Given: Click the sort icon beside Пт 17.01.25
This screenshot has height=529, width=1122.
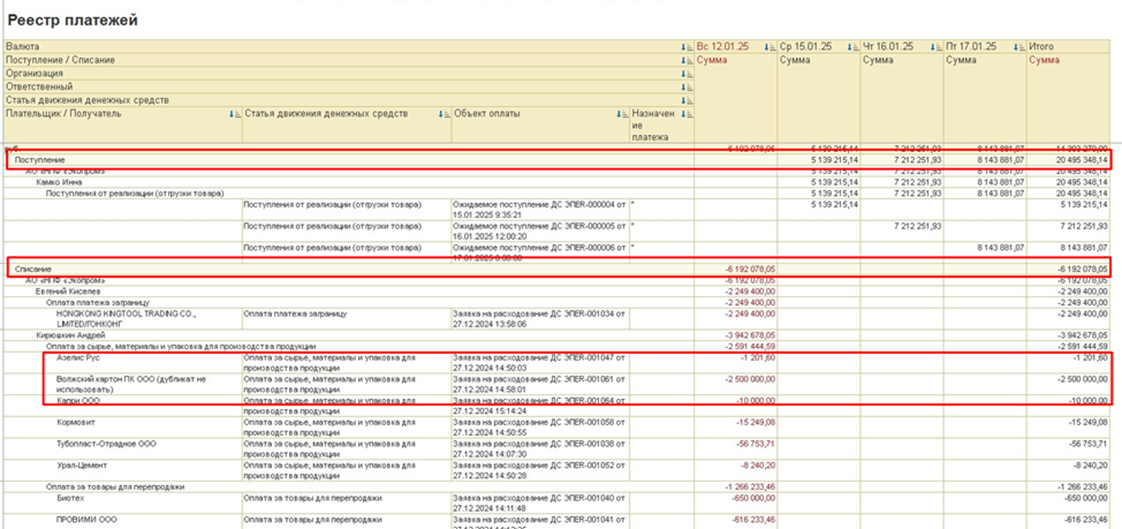Looking at the screenshot, I should tap(1017, 47).
